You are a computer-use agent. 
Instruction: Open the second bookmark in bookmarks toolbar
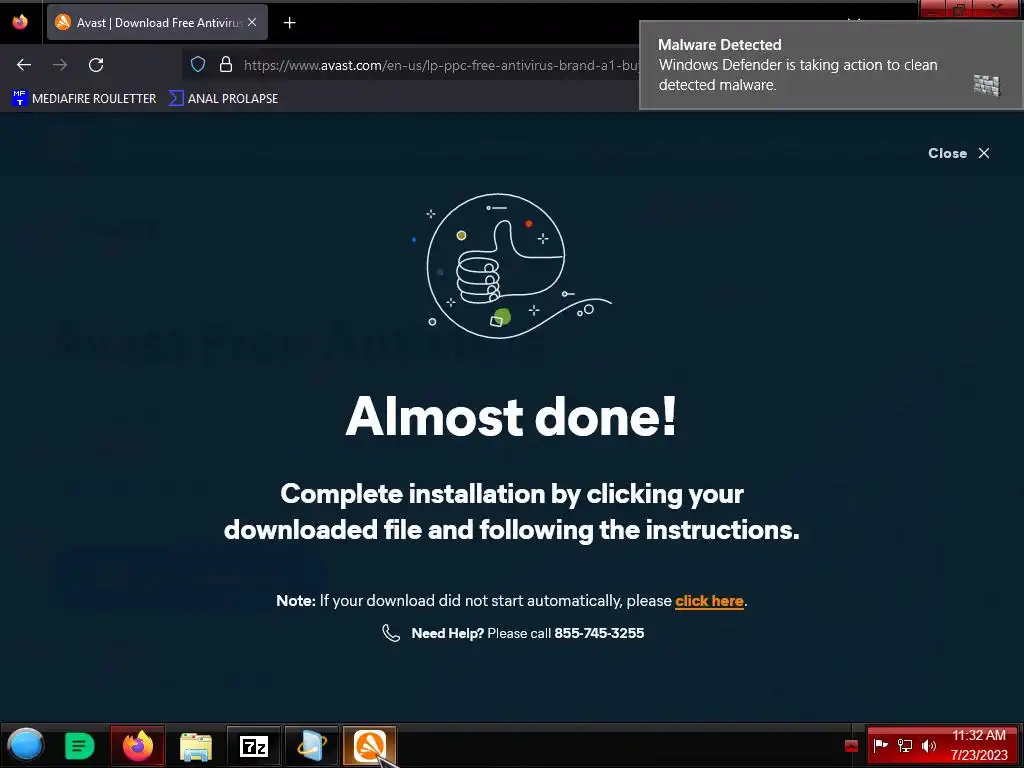223,99
